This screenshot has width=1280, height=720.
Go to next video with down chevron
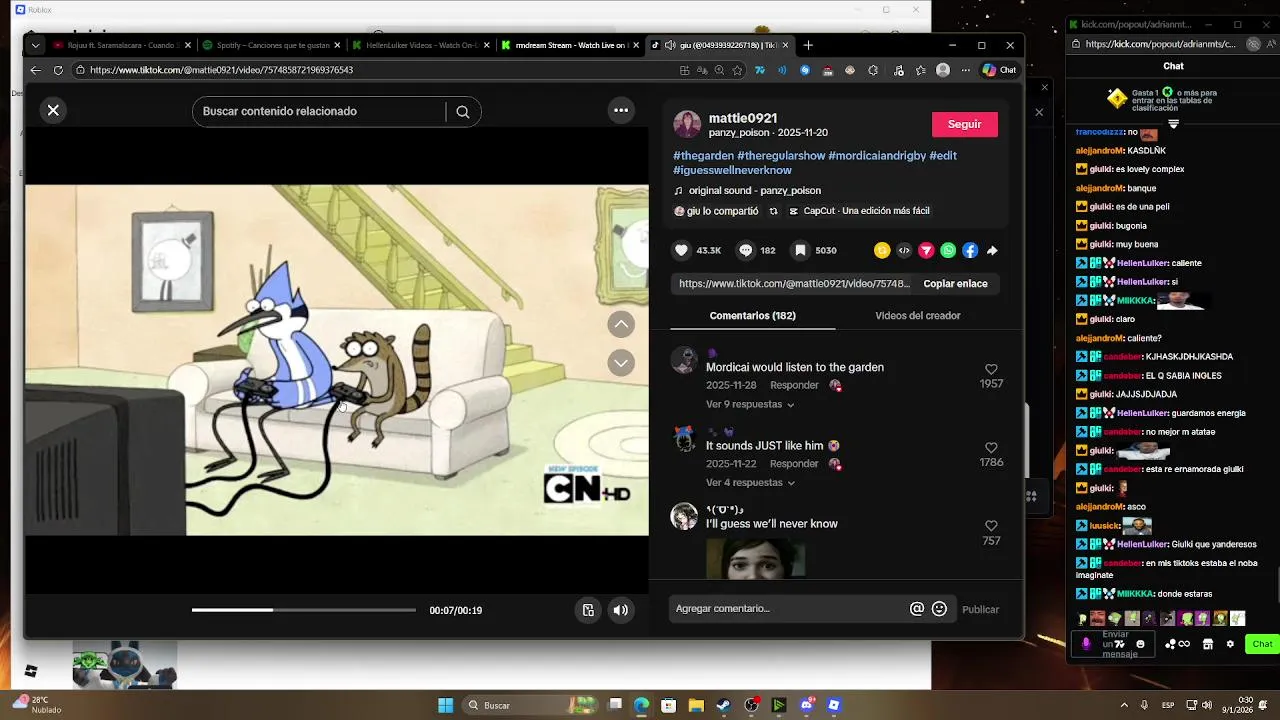[621, 363]
